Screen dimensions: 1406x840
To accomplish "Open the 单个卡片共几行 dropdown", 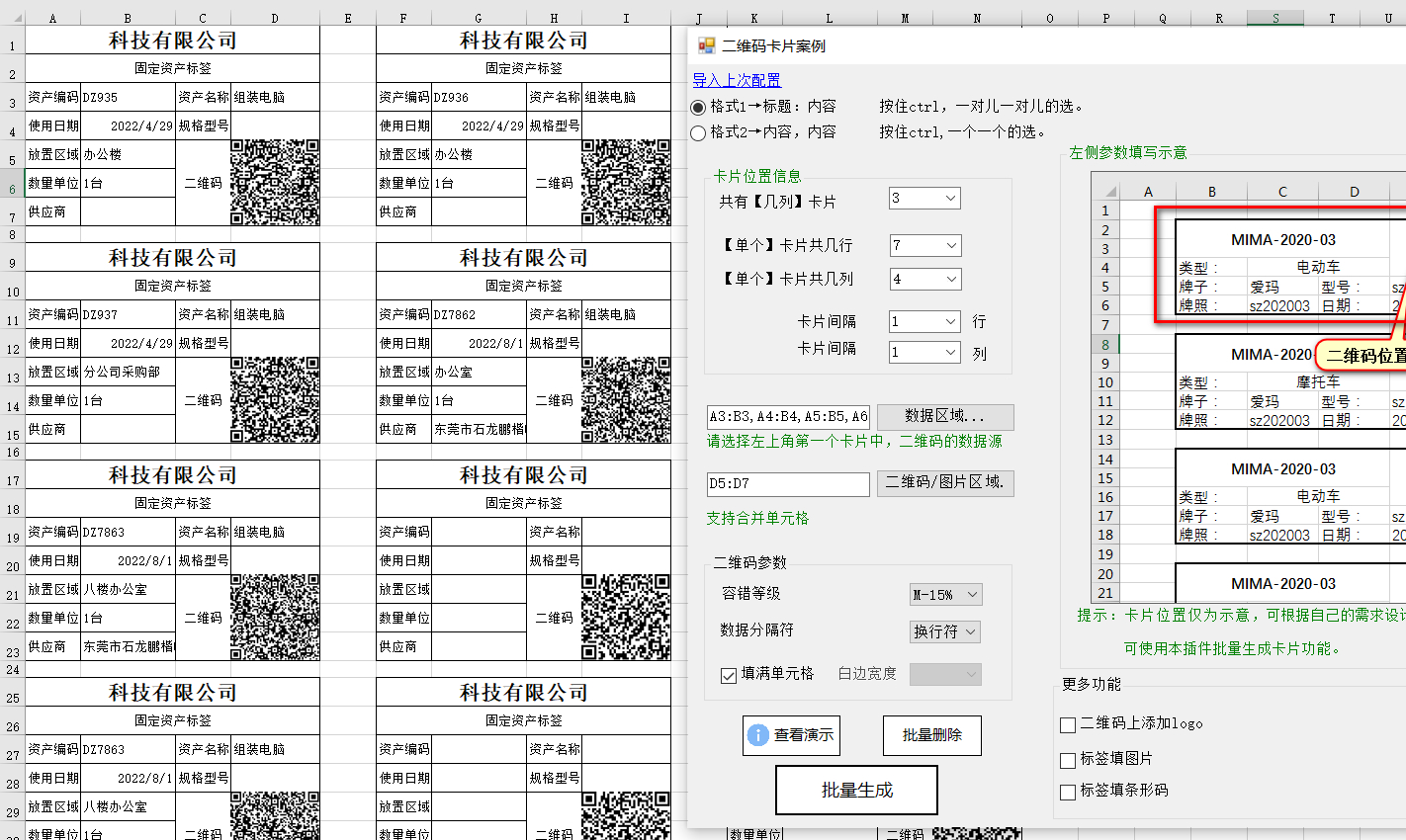I will (924, 245).
